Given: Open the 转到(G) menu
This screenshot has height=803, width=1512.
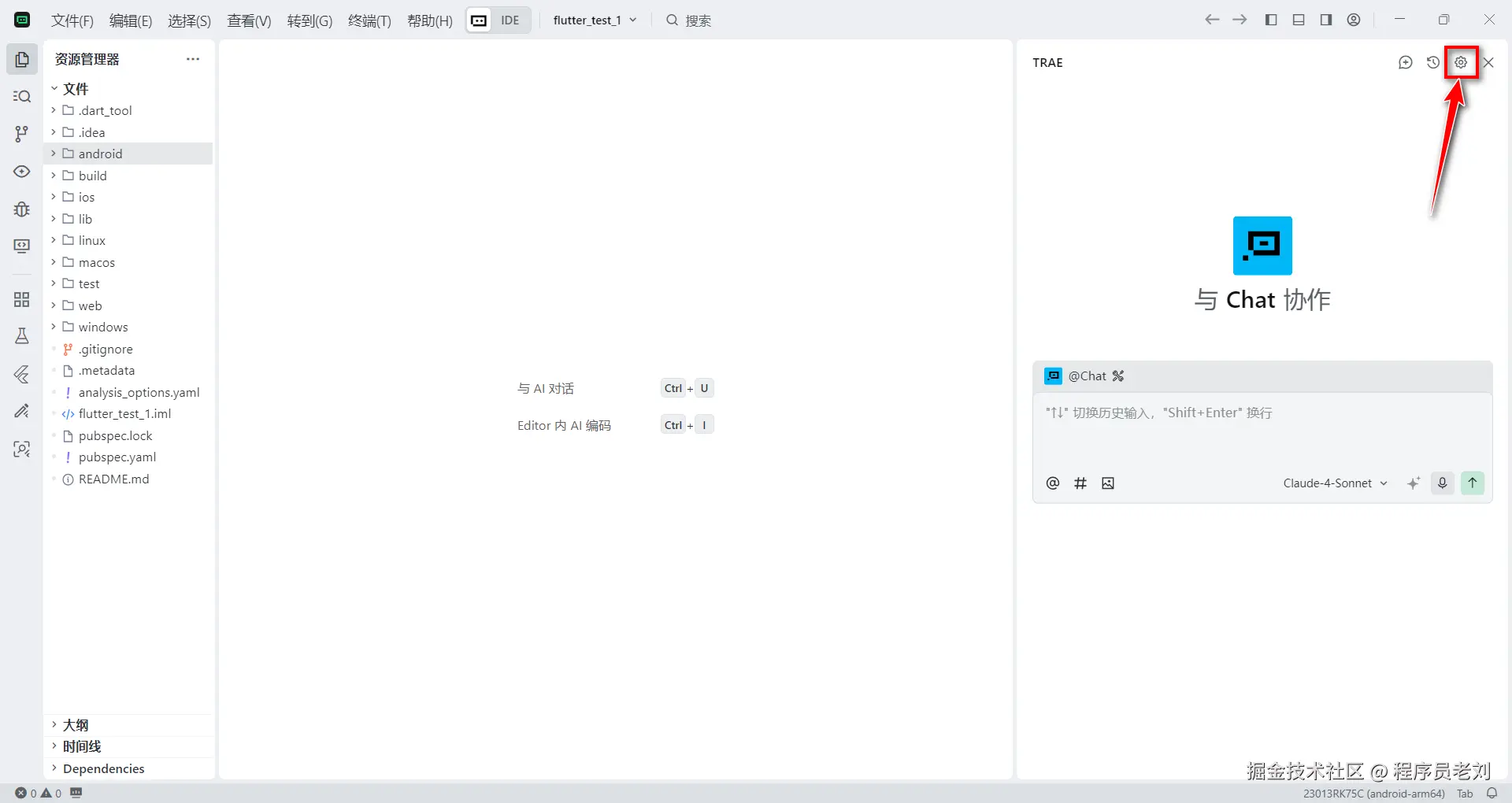Looking at the screenshot, I should [309, 20].
